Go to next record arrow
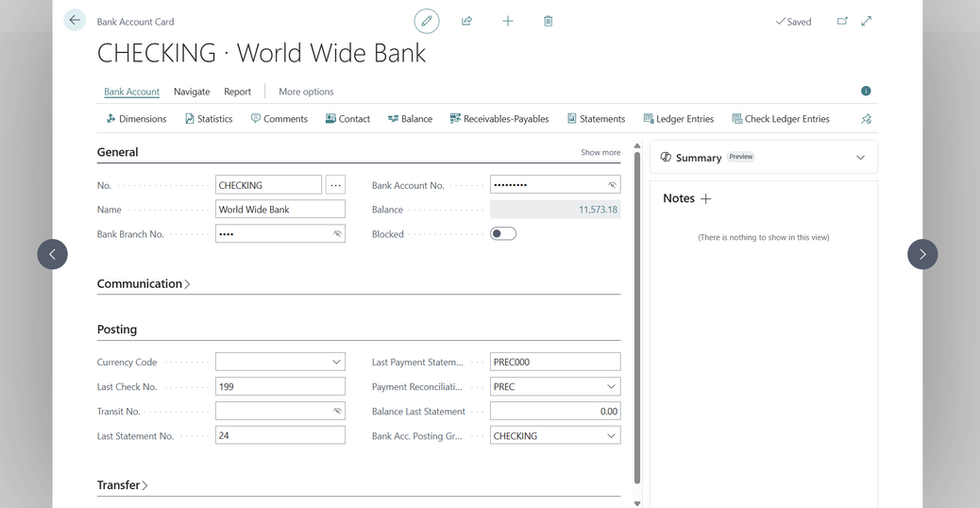The height and width of the screenshot is (508, 980). (922, 254)
